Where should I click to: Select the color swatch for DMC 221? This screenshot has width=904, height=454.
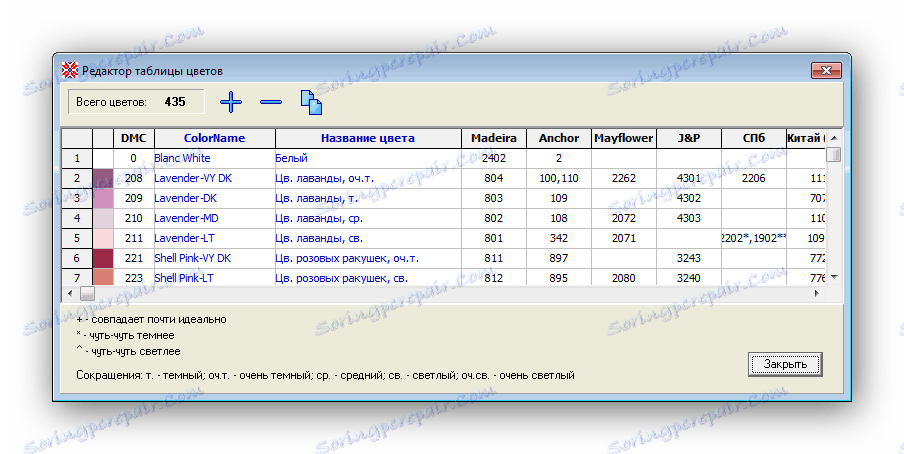click(103, 258)
